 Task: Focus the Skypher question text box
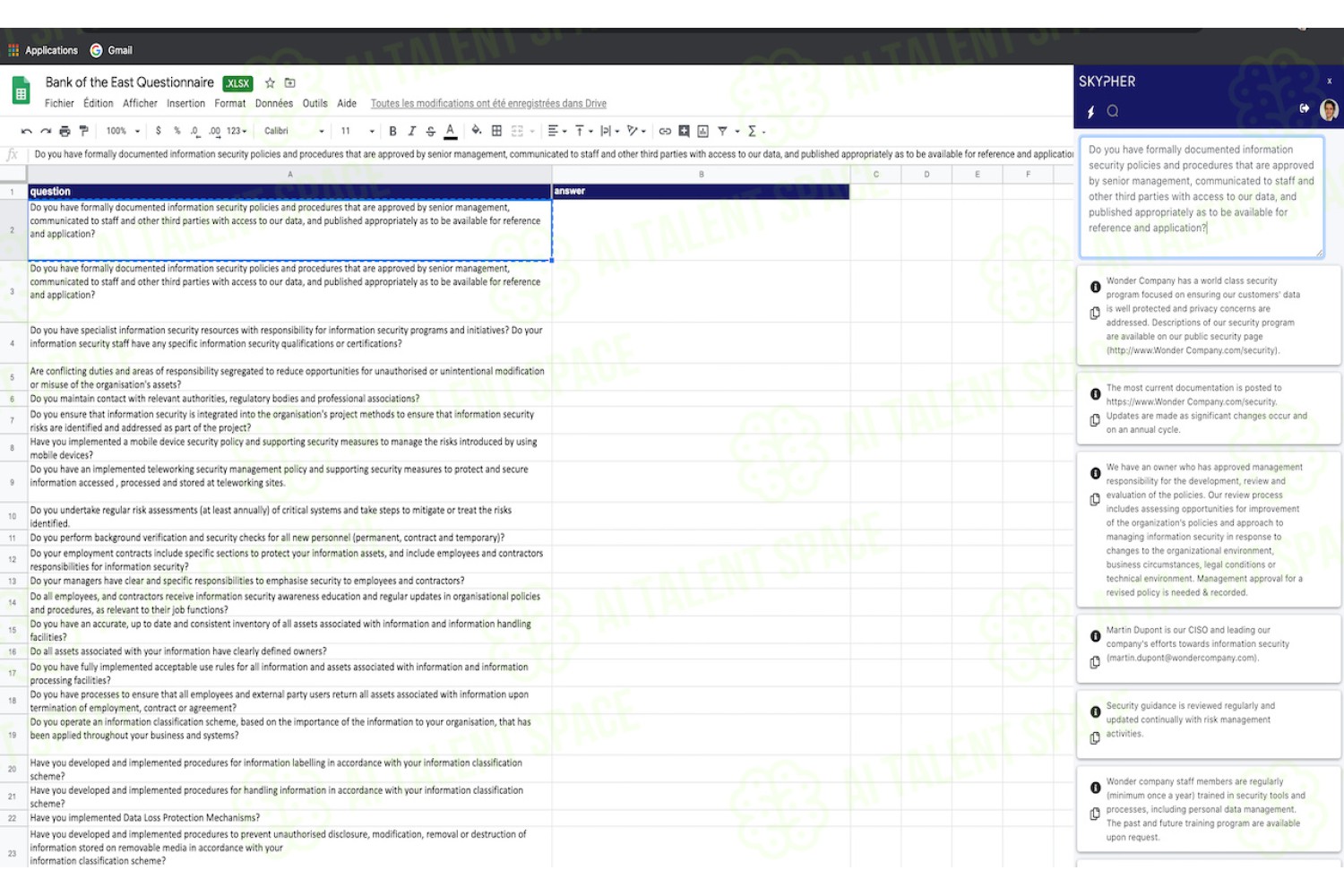(x=1202, y=197)
